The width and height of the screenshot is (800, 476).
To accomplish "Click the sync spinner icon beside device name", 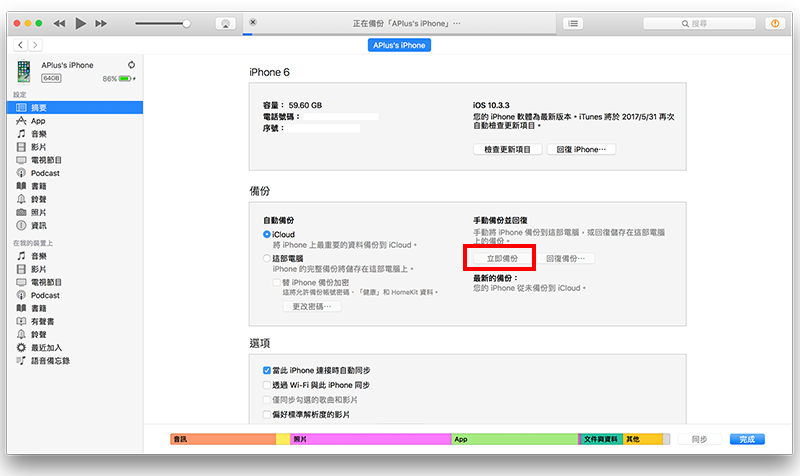I will pos(131,65).
